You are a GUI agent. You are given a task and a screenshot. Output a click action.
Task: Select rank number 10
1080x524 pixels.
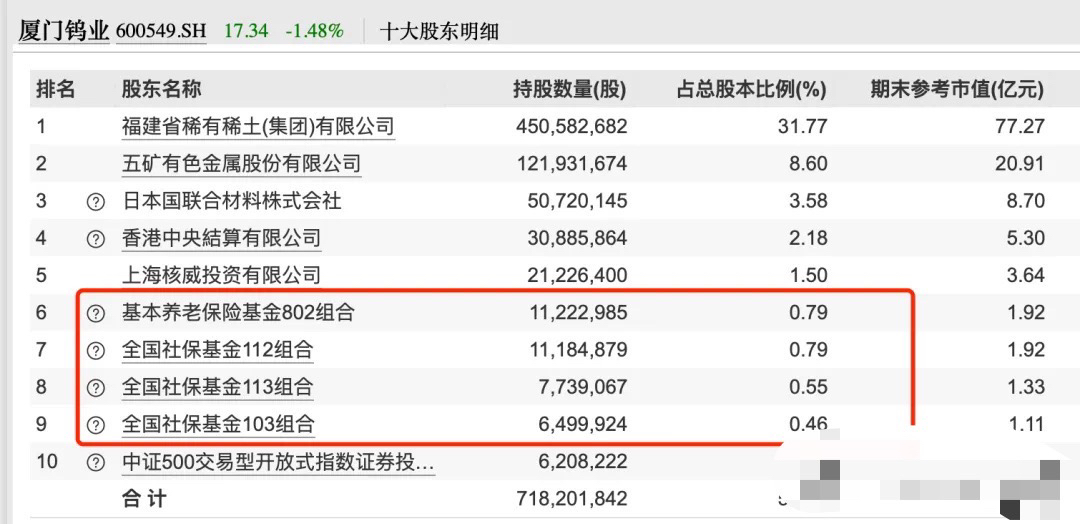pyautogui.click(x=48, y=461)
